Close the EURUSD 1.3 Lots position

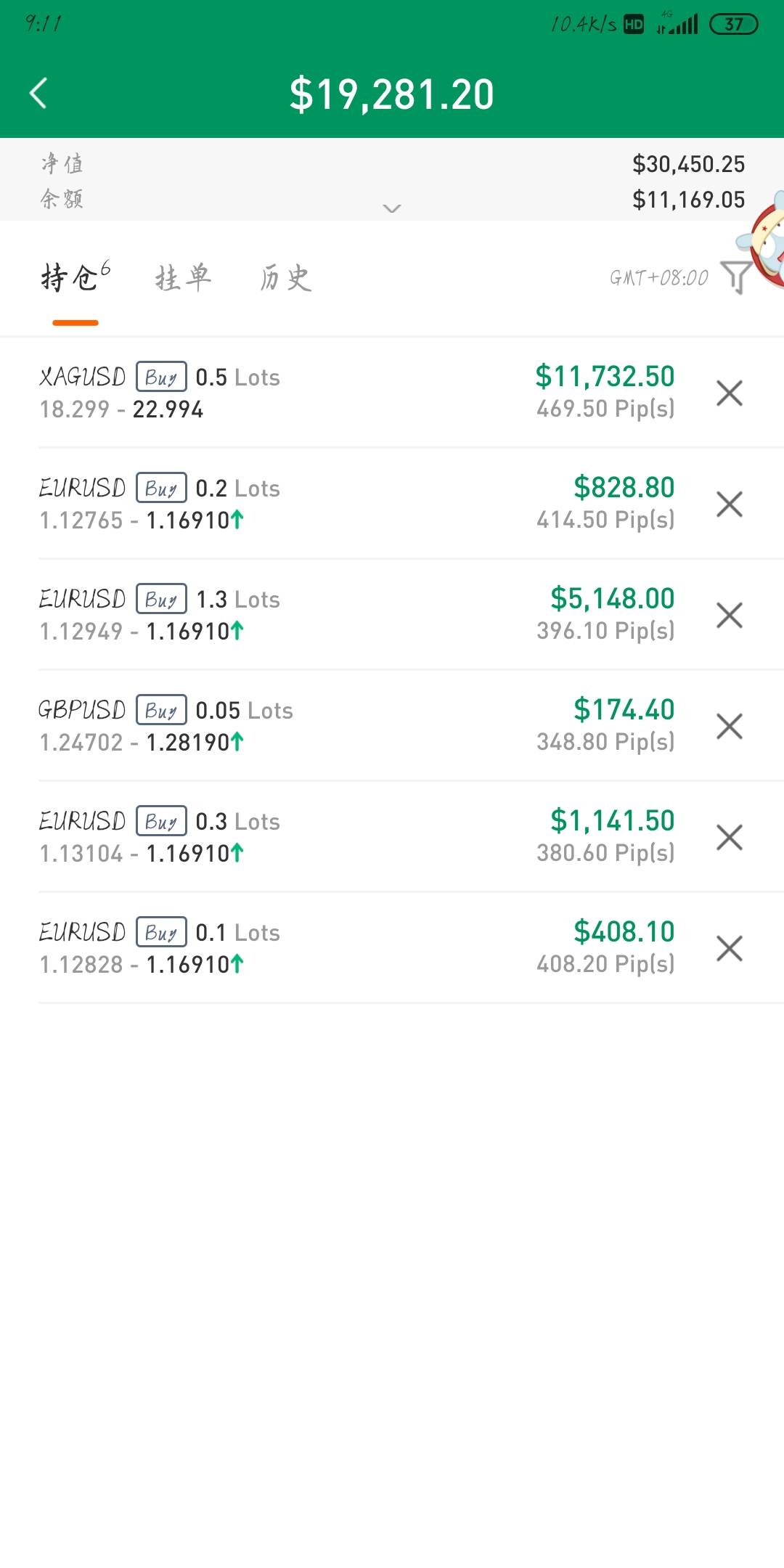coord(729,615)
